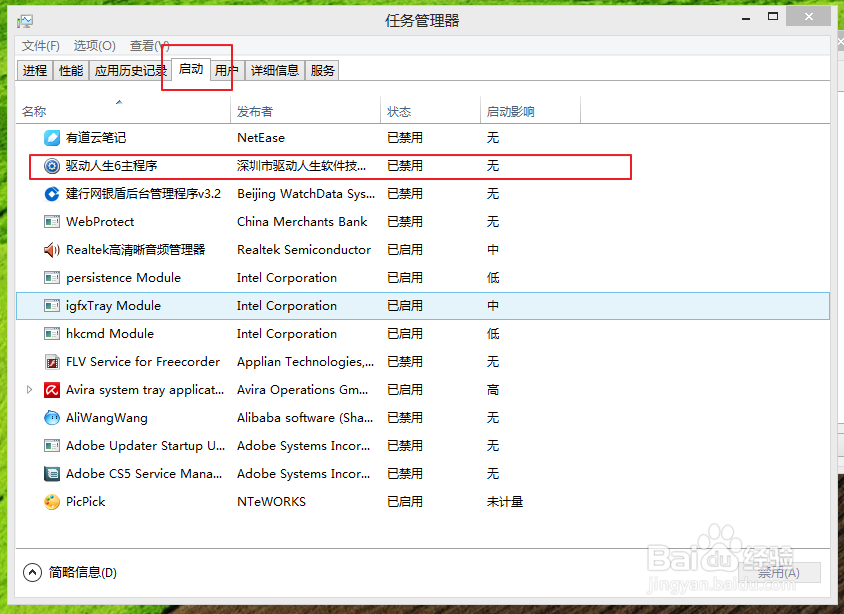Image resolution: width=844 pixels, height=614 pixels.
Task: Click the 禁用(A) button
Action: 779,573
